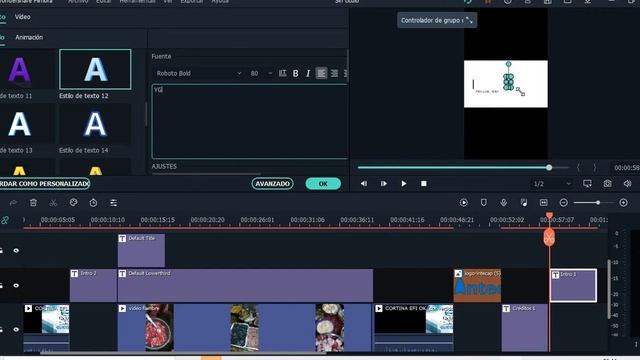
Task: Open the audio mixer music note icon
Action: tap(524, 202)
